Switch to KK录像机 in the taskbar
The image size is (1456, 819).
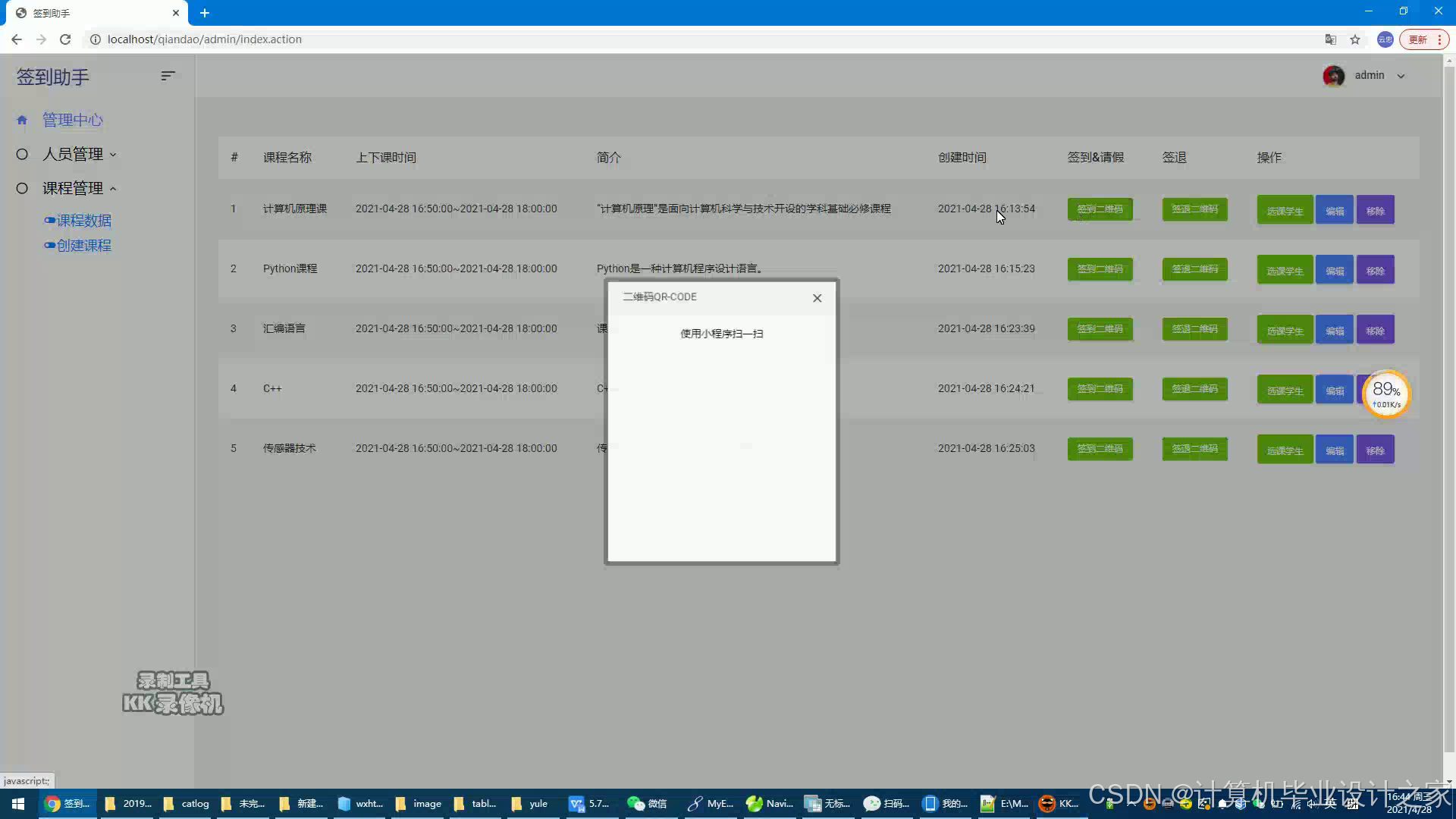pyautogui.click(x=1059, y=804)
